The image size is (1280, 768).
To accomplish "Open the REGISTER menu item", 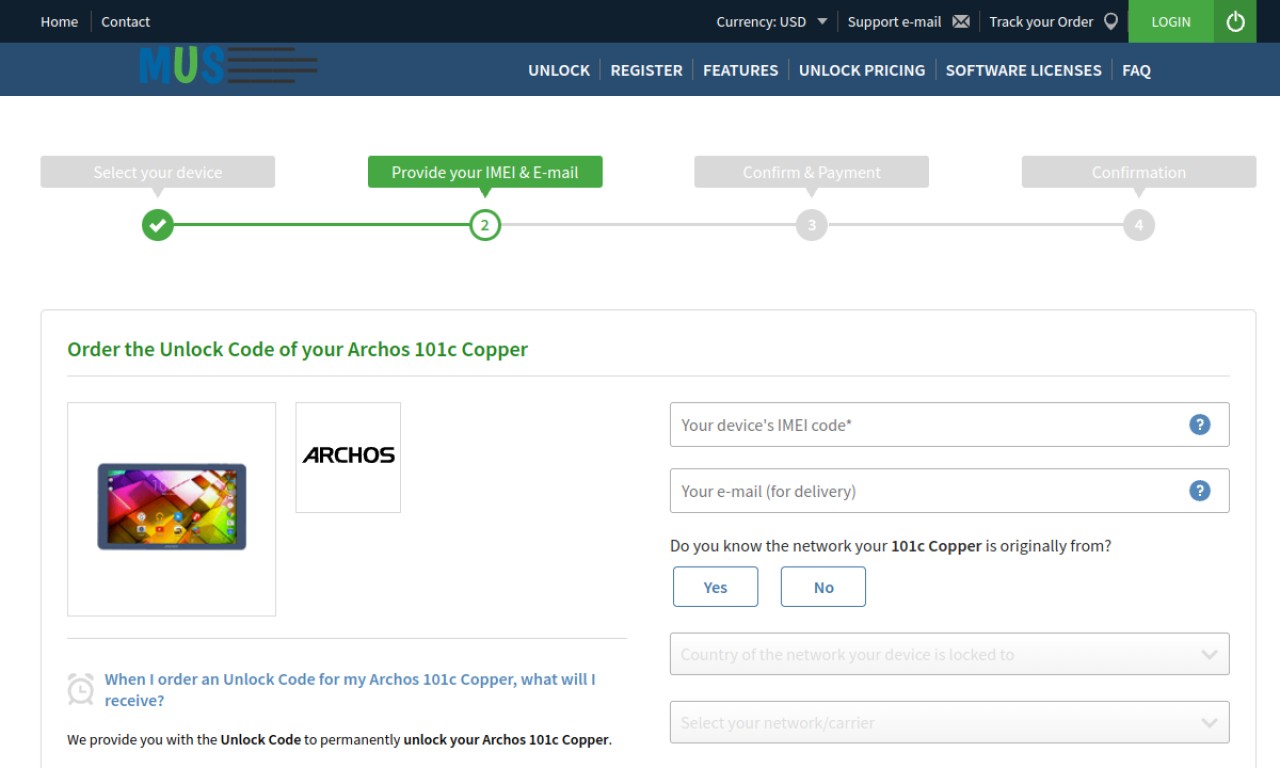I will (x=646, y=70).
